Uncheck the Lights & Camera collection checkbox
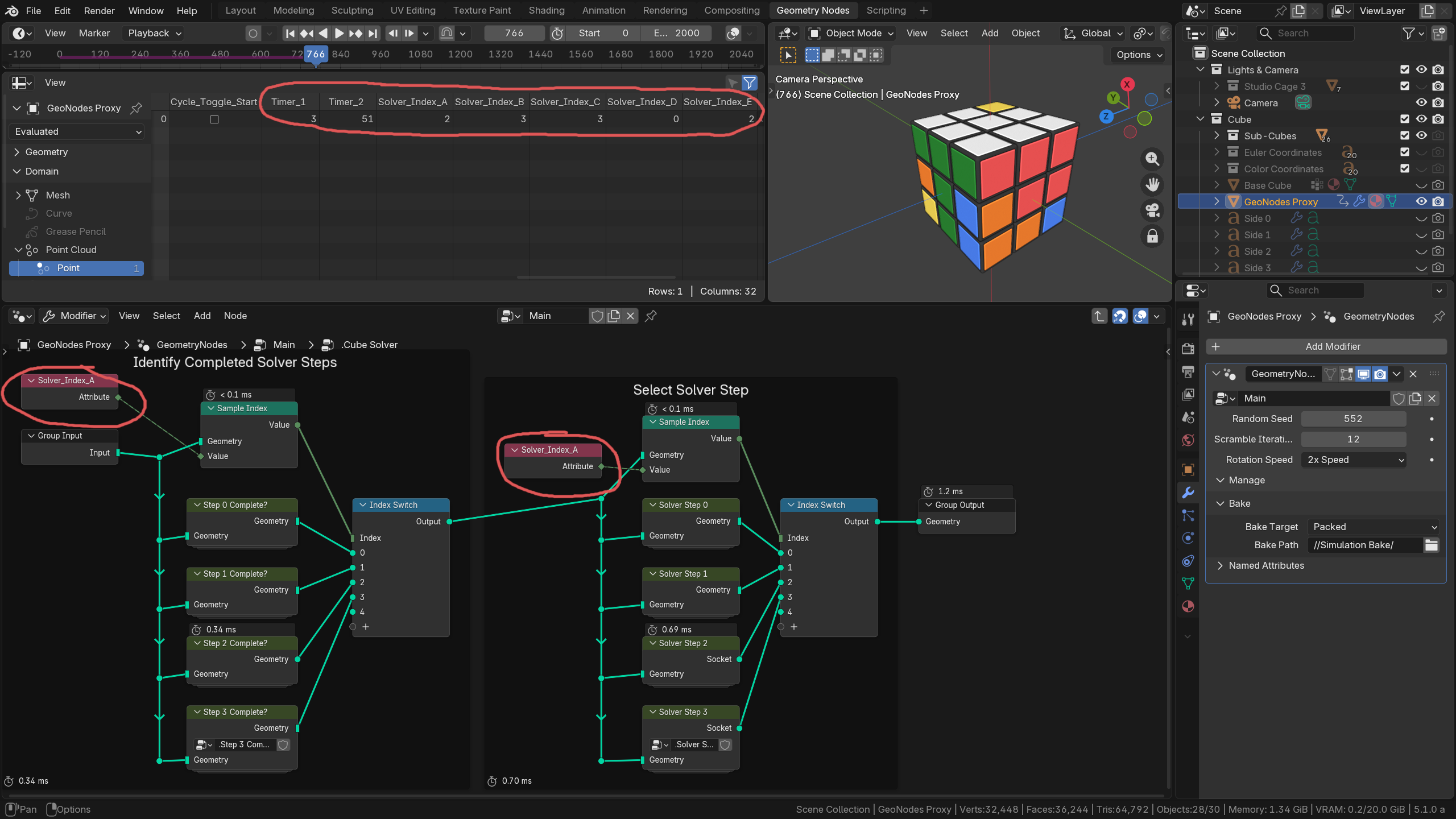The image size is (1456, 819). (x=1405, y=69)
